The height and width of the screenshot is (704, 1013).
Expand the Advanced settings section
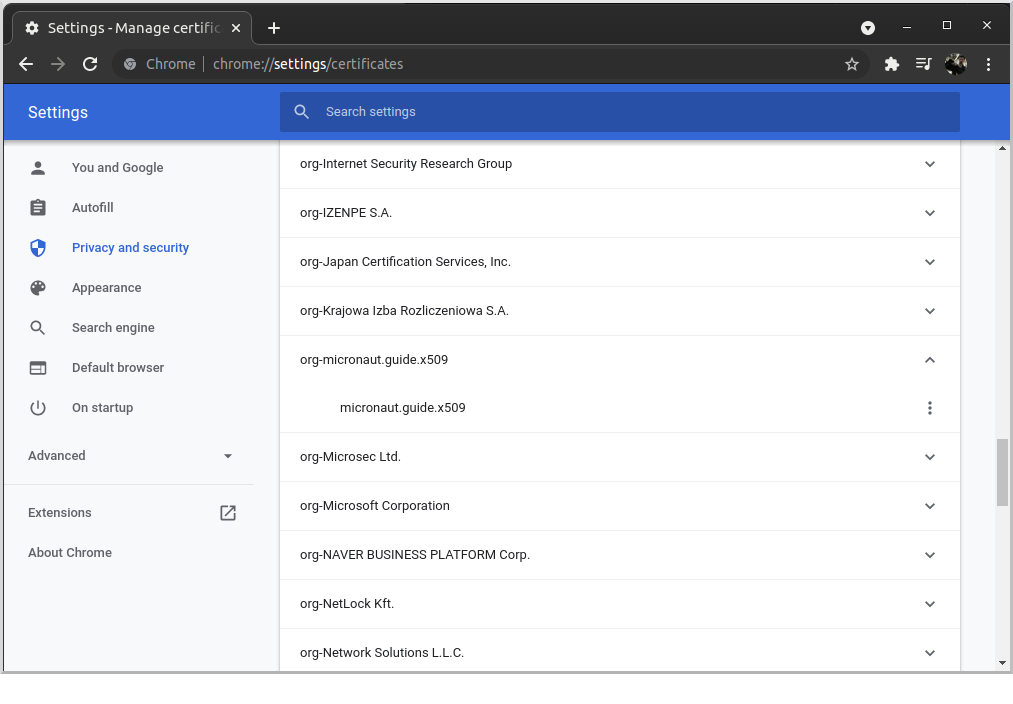(129, 455)
